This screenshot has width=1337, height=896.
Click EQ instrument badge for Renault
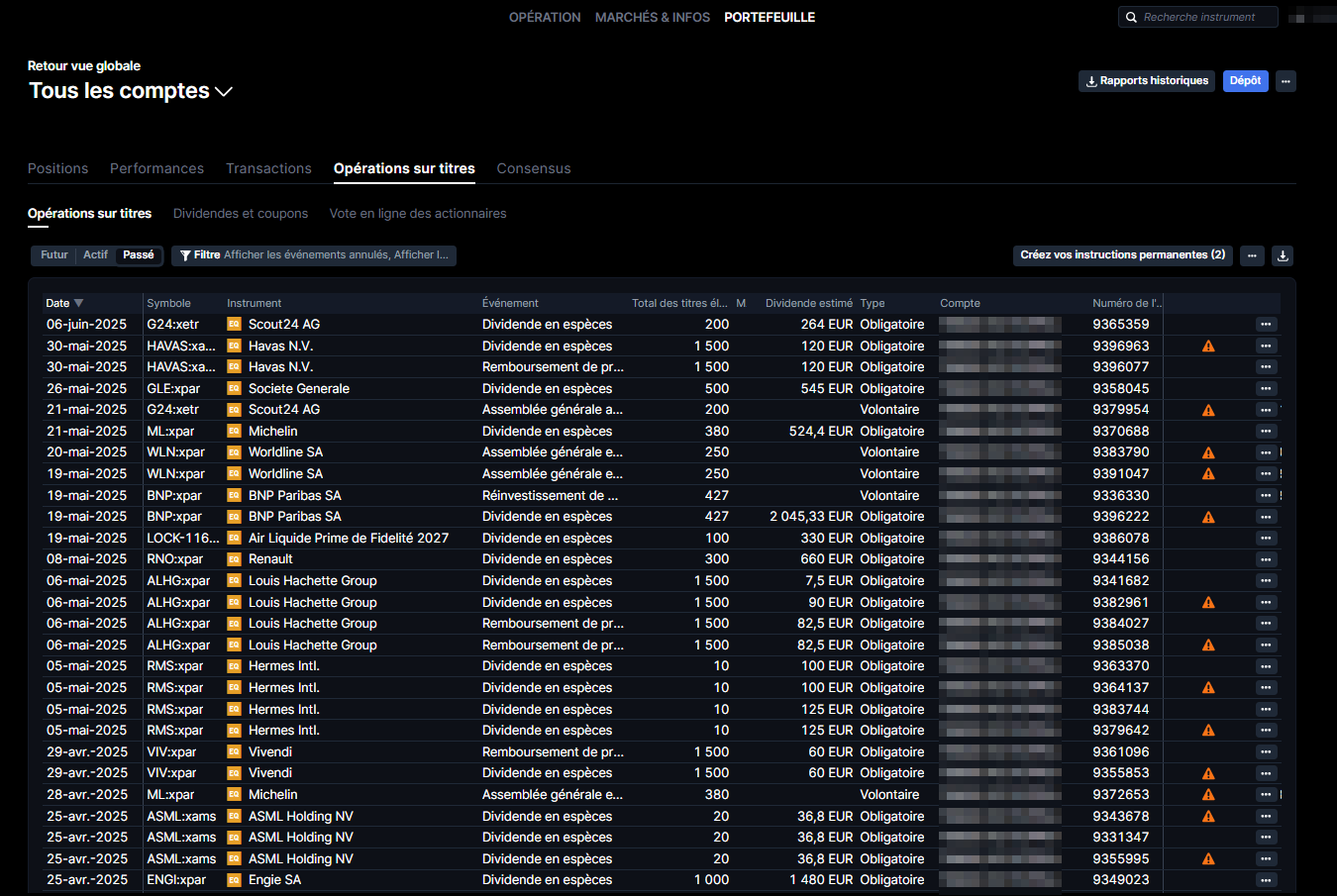point(234,559)
